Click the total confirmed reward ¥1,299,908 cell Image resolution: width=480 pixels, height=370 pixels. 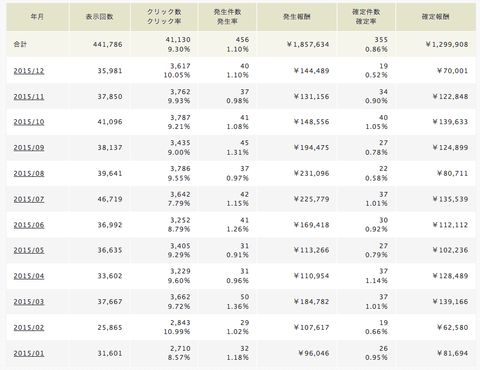(447, 44)
